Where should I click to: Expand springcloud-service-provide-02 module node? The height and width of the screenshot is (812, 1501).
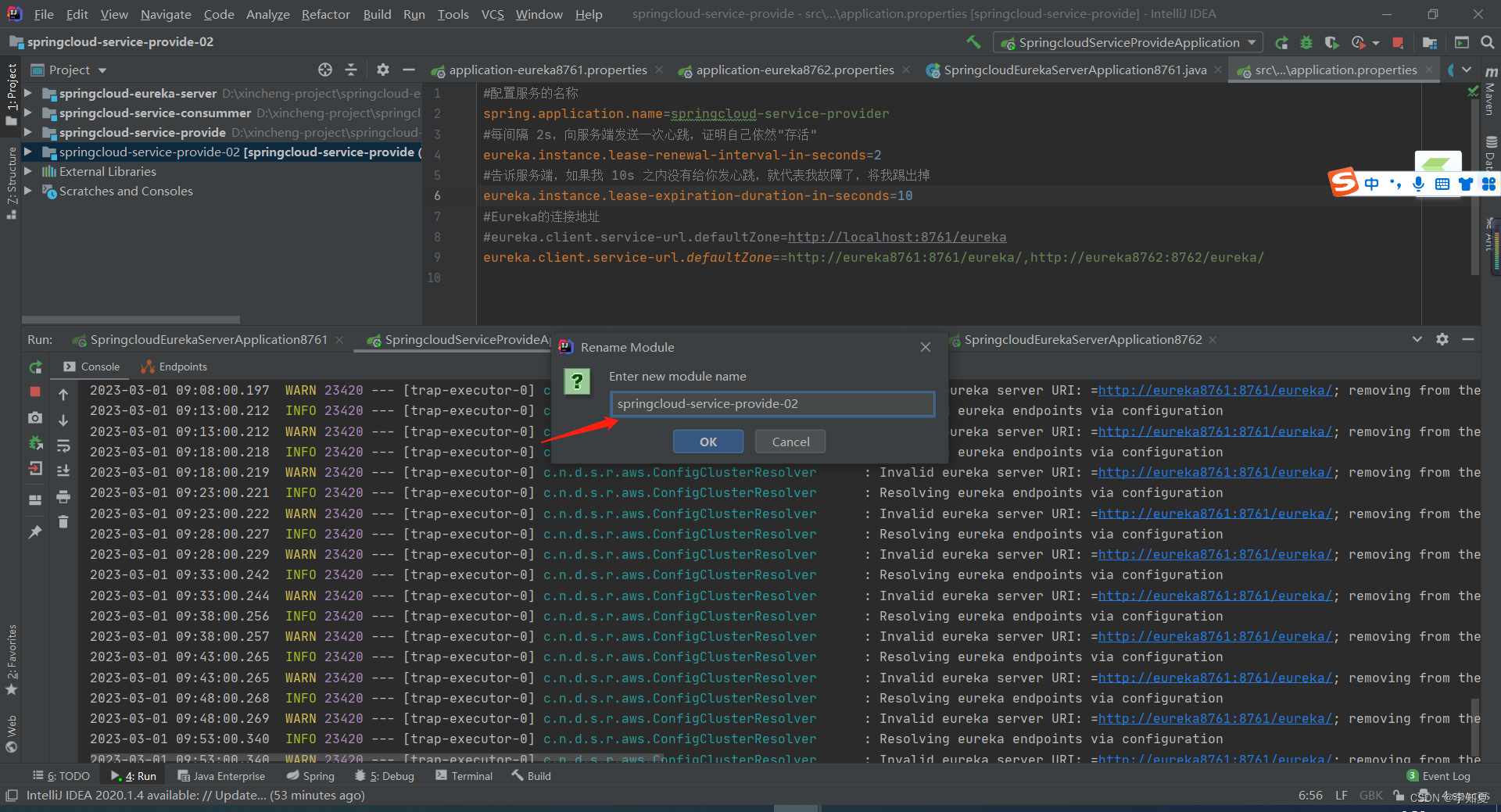pyautogui.click(x=28, y=152)
